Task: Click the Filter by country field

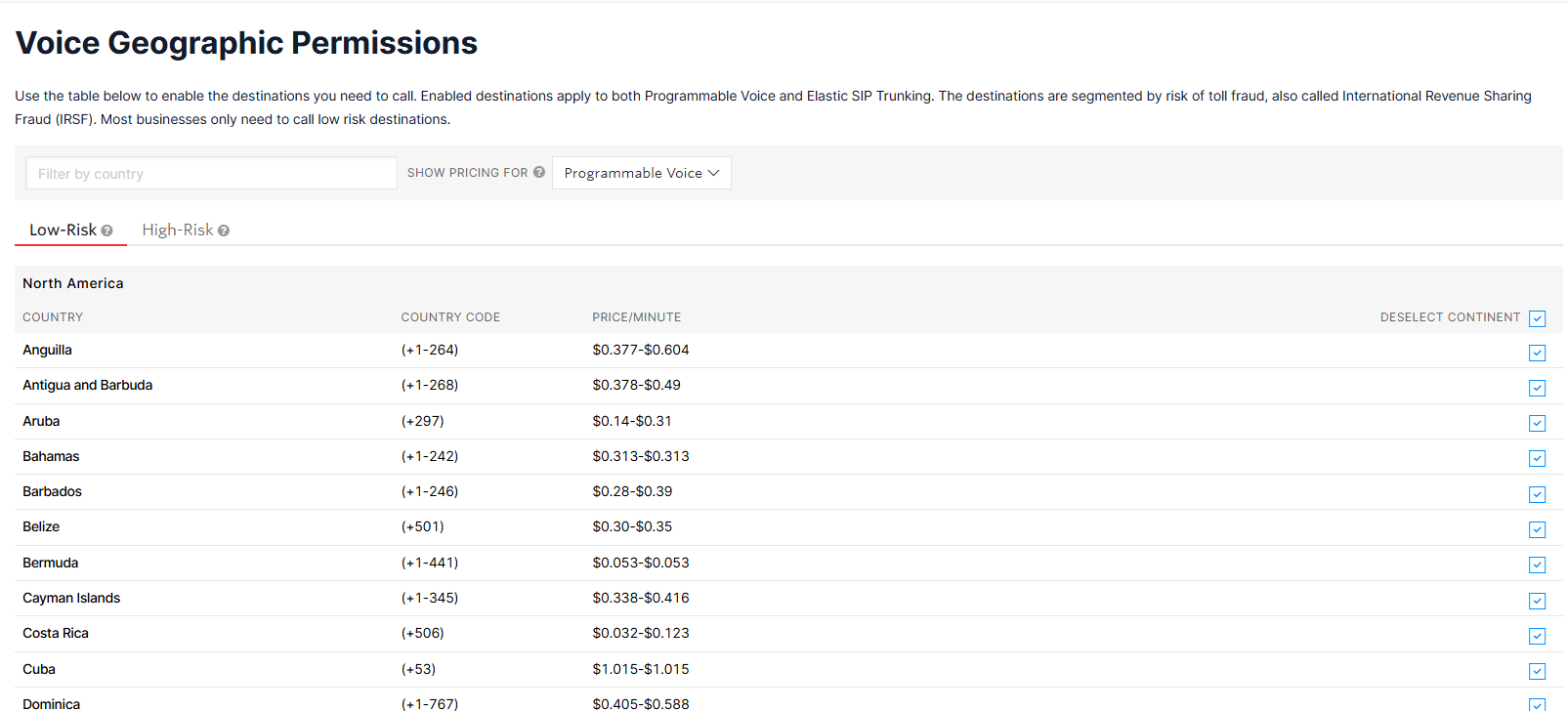Action: (211, 173)
